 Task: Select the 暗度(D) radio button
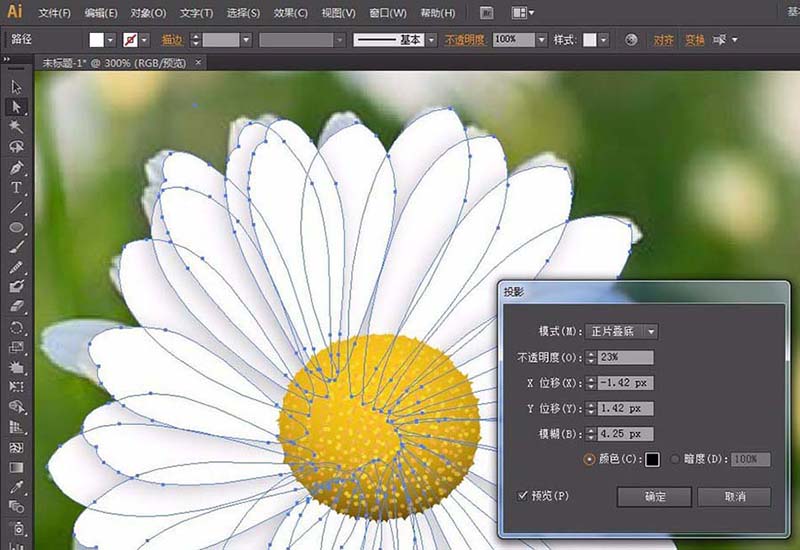coord(675,459)
